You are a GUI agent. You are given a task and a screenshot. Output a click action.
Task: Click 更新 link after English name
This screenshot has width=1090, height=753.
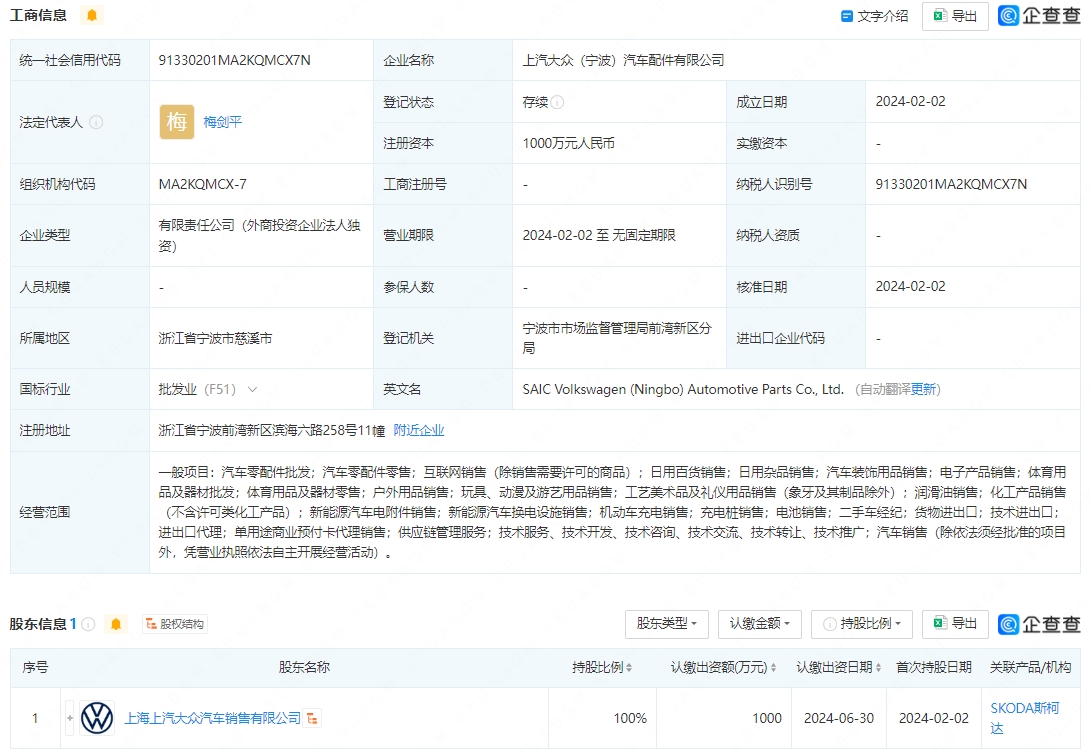pyautogui.click(x=923, y=389)
